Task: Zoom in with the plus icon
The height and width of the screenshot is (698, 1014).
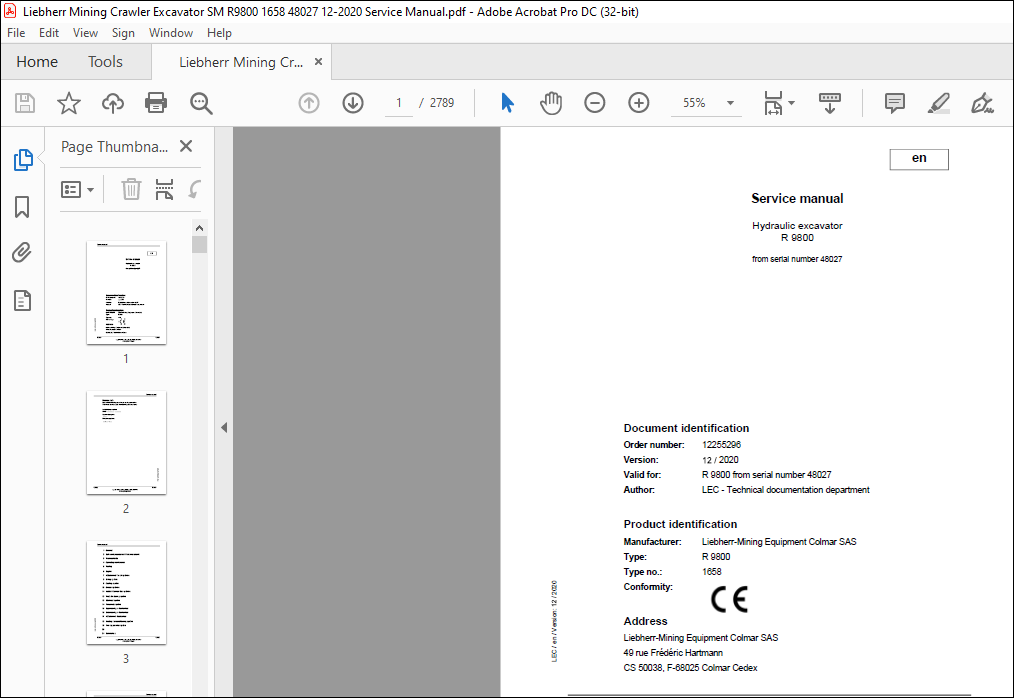Action: tap(639, 103)
